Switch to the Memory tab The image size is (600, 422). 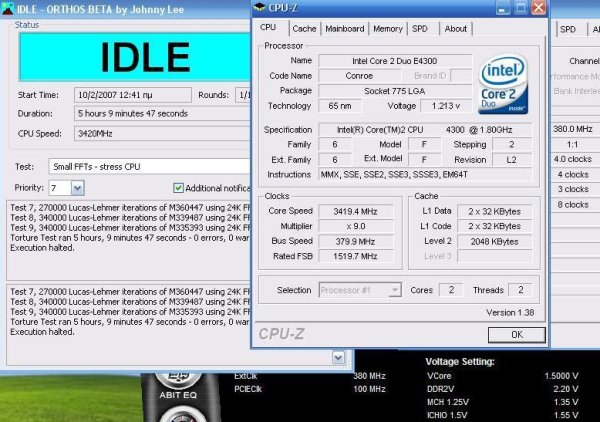[x=388, y=29]
